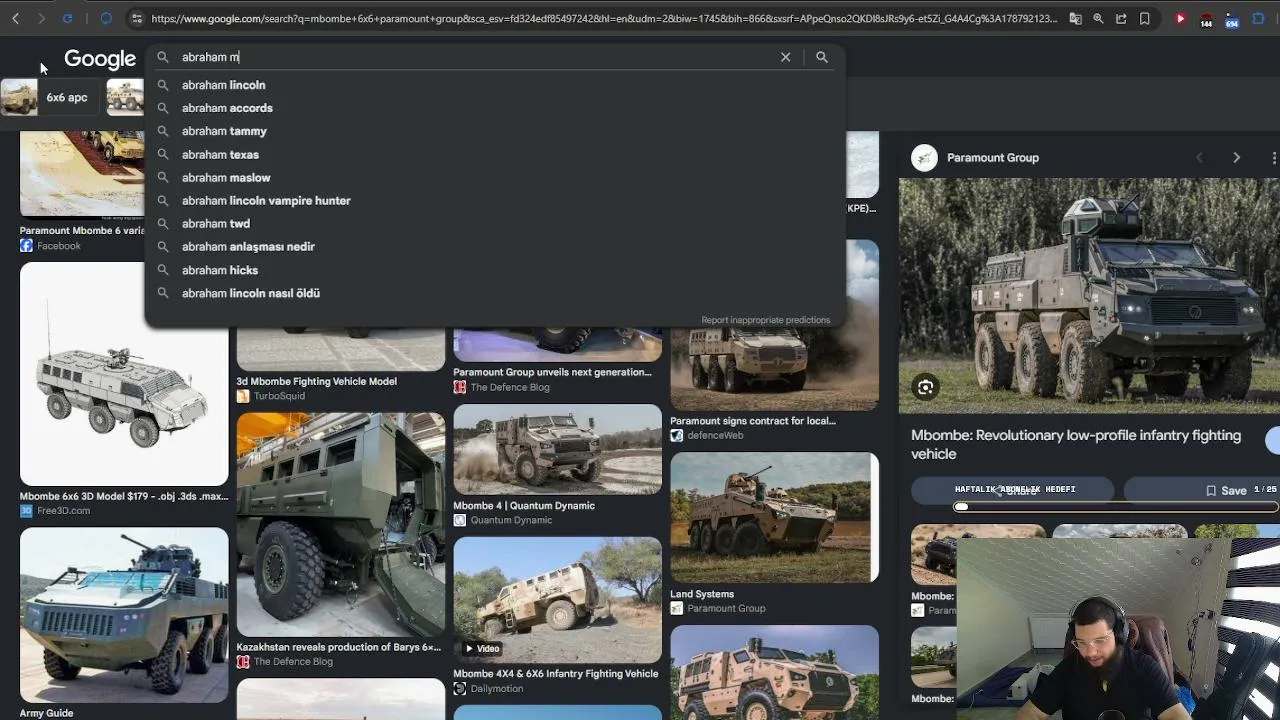The height and width of the screenshot is (720, 1280).
Task: Click the Land Systems Paramount Group source
Action: (726, 608)
